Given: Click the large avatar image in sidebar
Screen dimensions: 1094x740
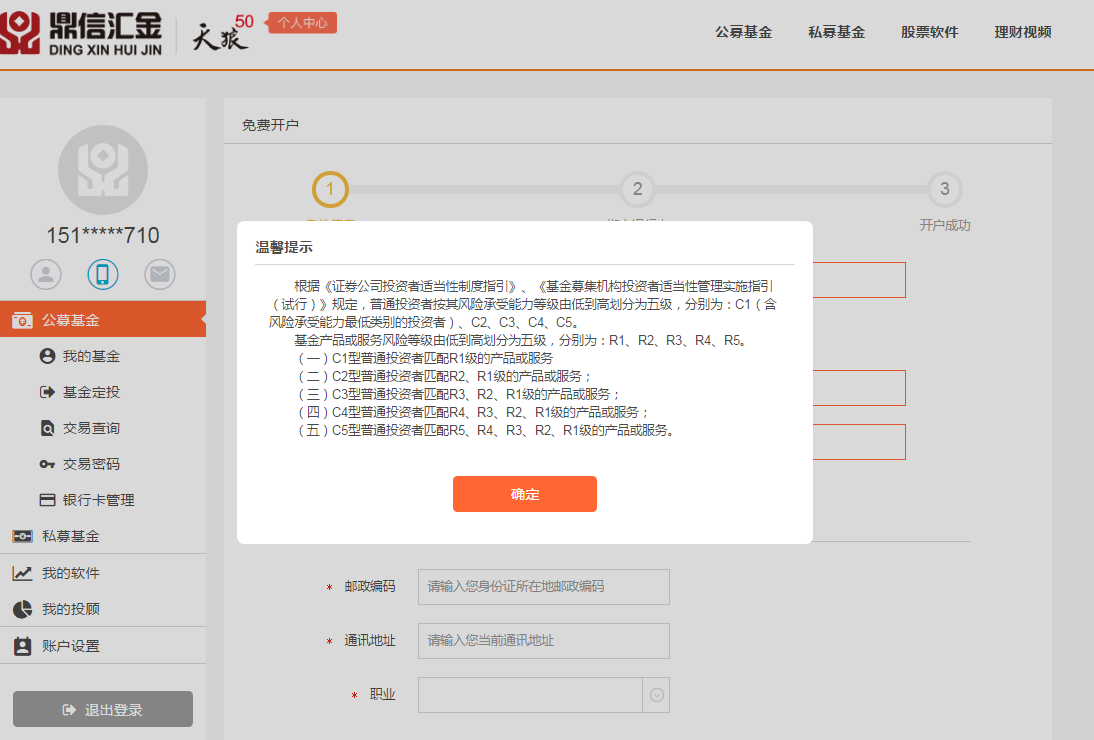Looking at the screenshot, I should [x=103, y=170].
